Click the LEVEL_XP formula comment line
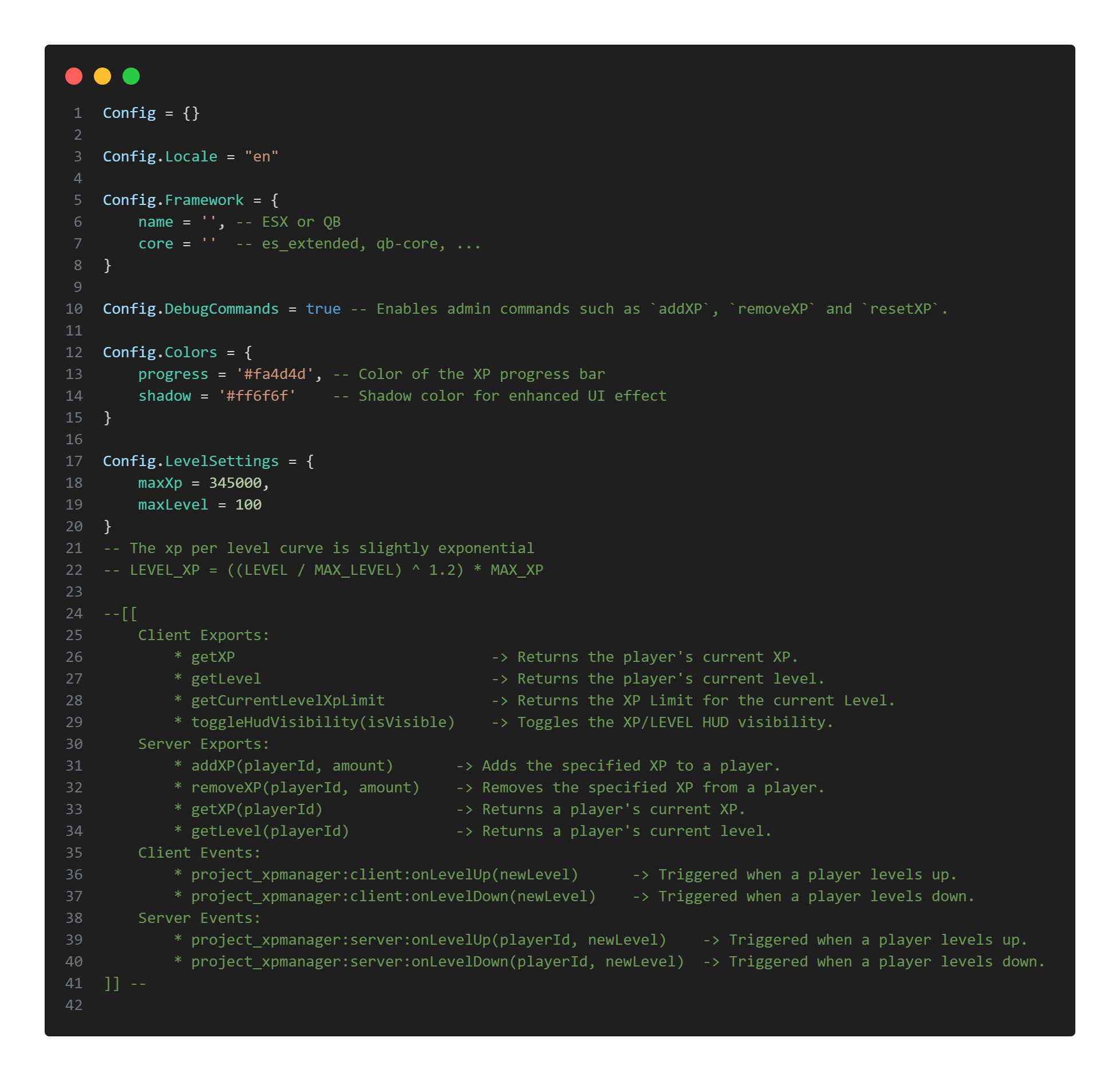Viewport: 1120px width, 1081px height. [x=324, y=570]
